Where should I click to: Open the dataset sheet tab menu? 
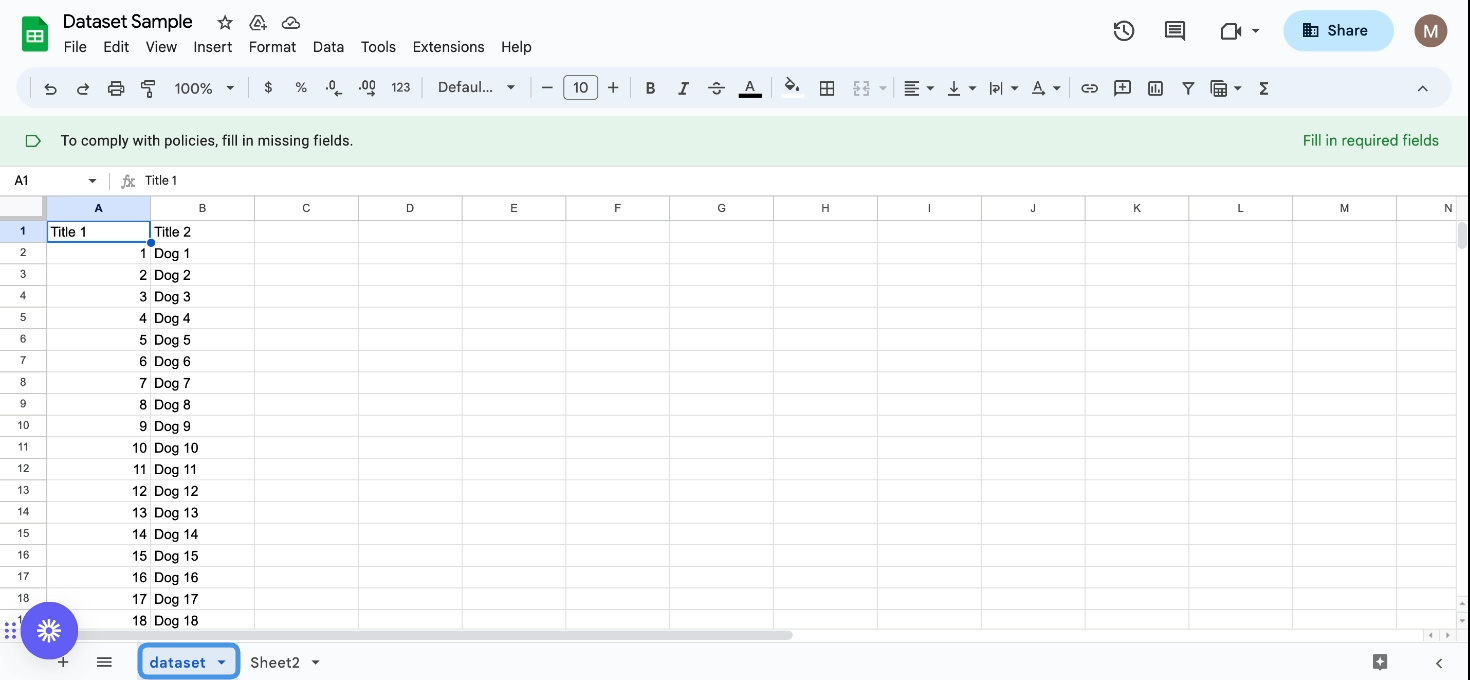[221, 662]
